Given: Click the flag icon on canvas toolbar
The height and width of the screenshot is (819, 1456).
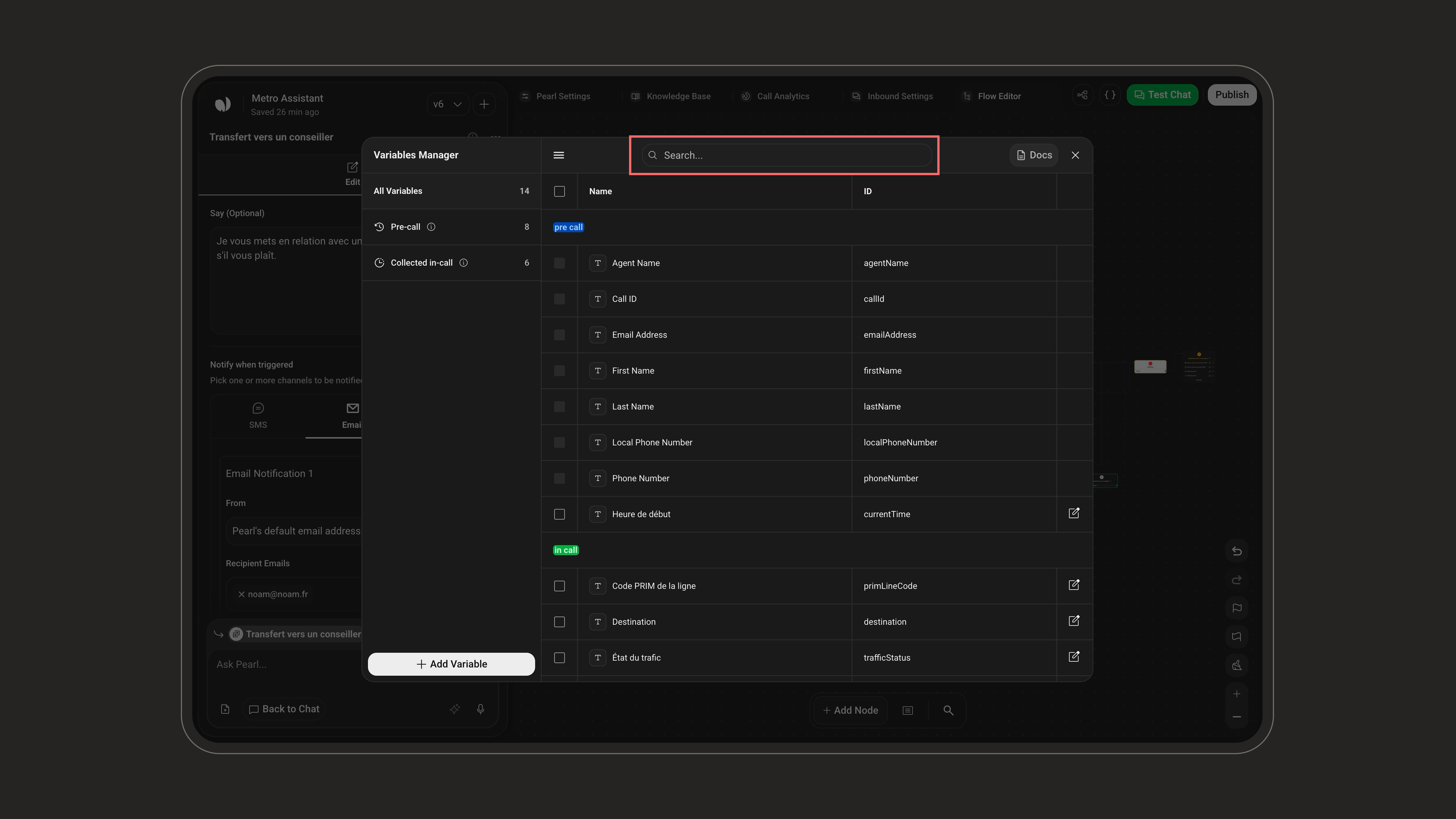Looking at the screenshot, I should point(1237,608).
